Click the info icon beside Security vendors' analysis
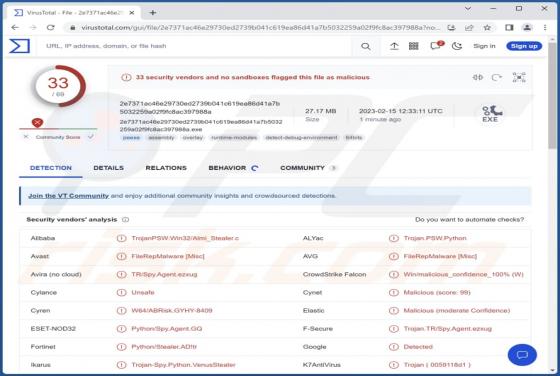560x376 pixels. (125, 220)
